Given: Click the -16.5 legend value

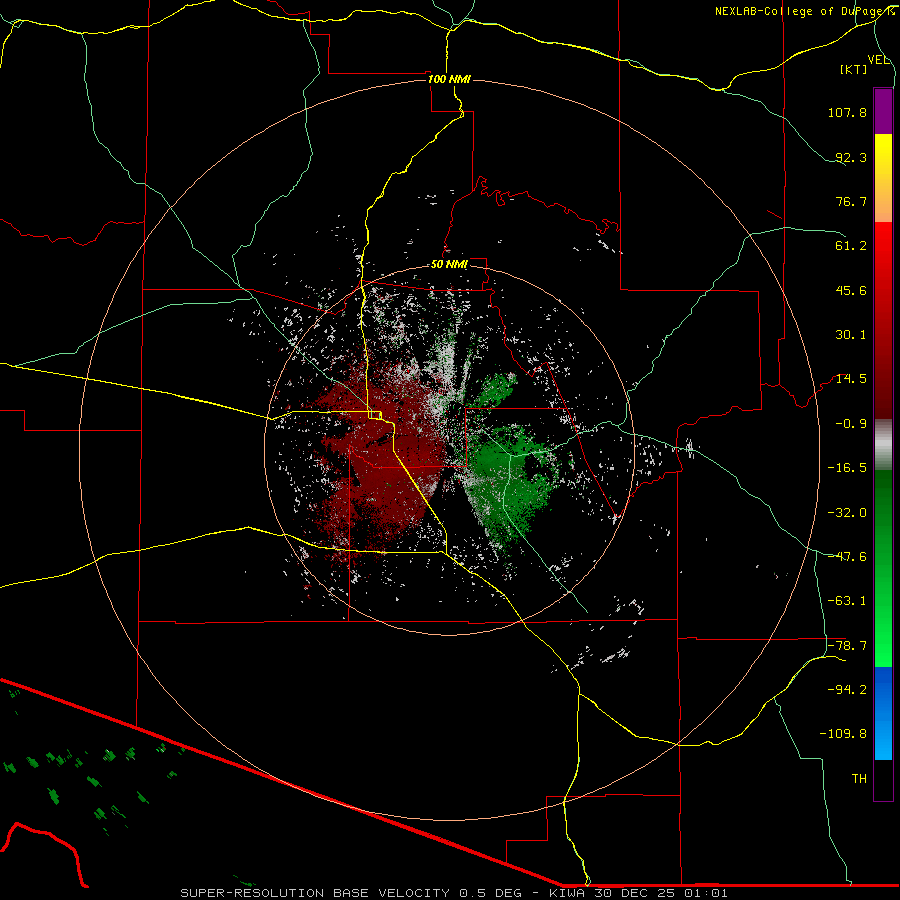Looking at the screenshot, I should point(847,468).
